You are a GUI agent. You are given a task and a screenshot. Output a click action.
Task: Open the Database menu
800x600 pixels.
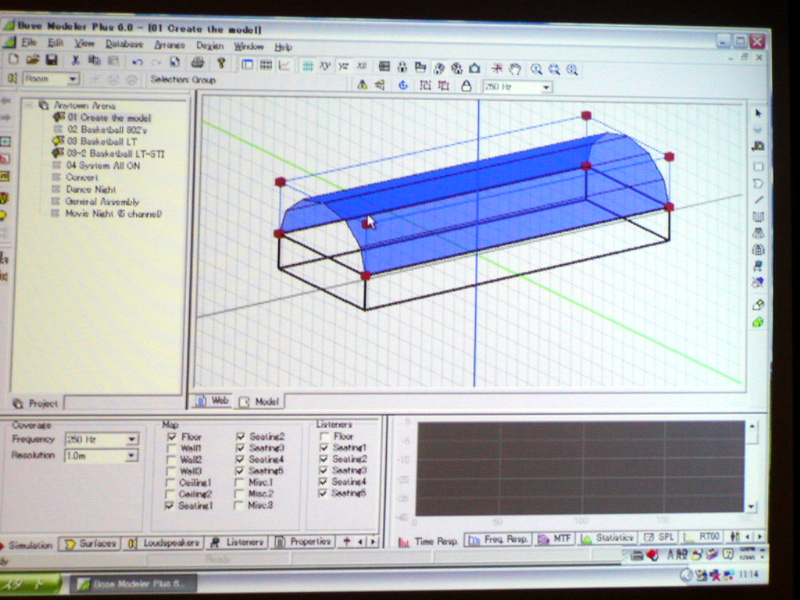tap(124, 45)
